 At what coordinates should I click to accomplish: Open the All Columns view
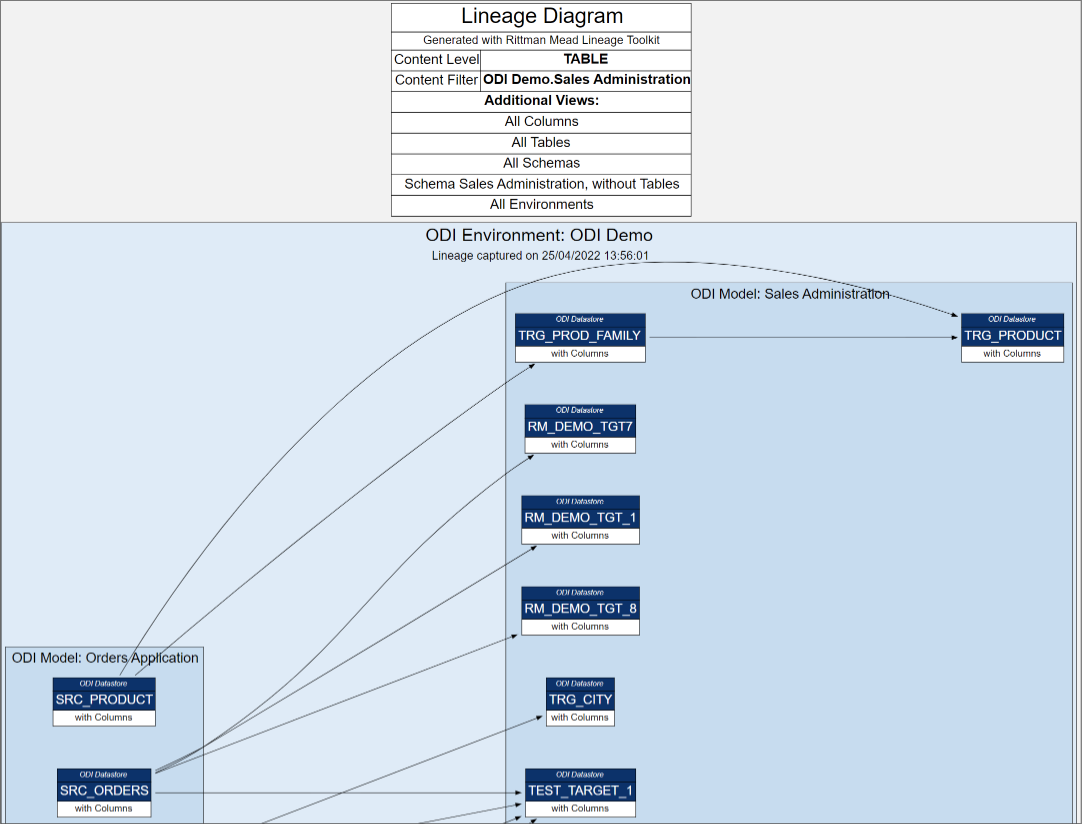point(541,121)
